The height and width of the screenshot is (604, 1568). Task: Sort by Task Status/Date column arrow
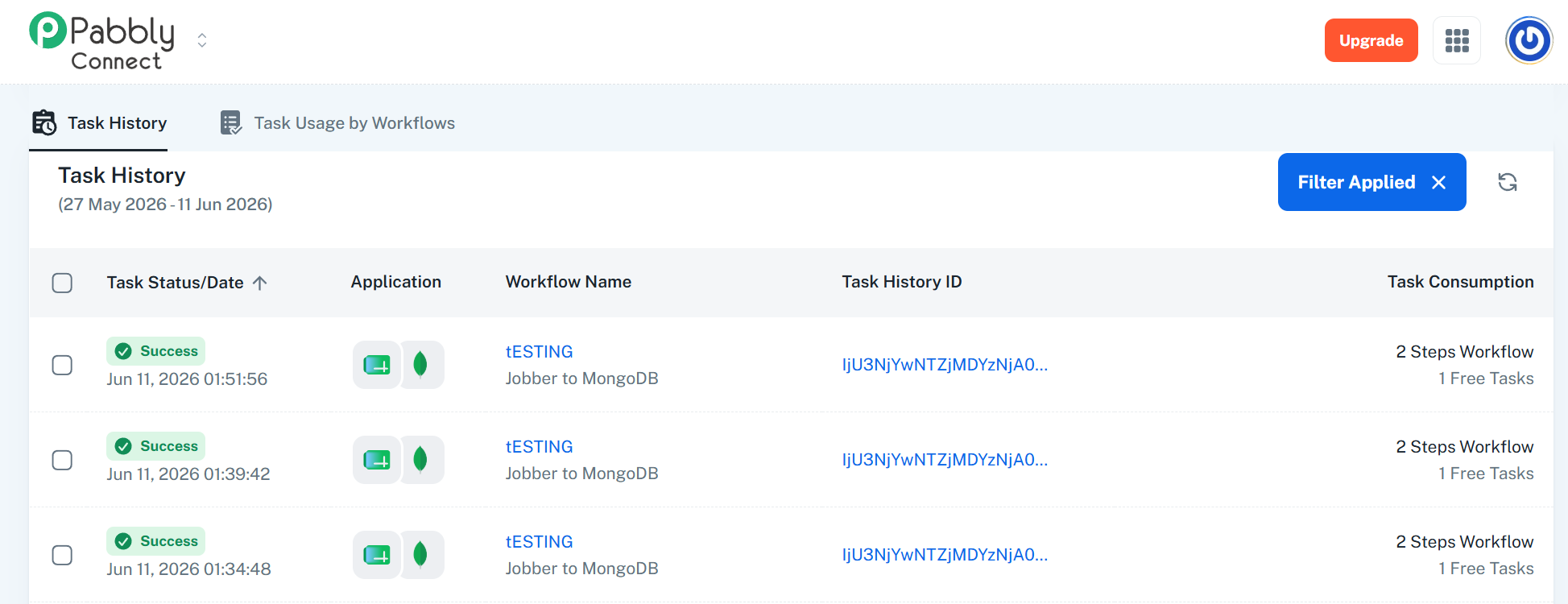[x=259, y=283]
